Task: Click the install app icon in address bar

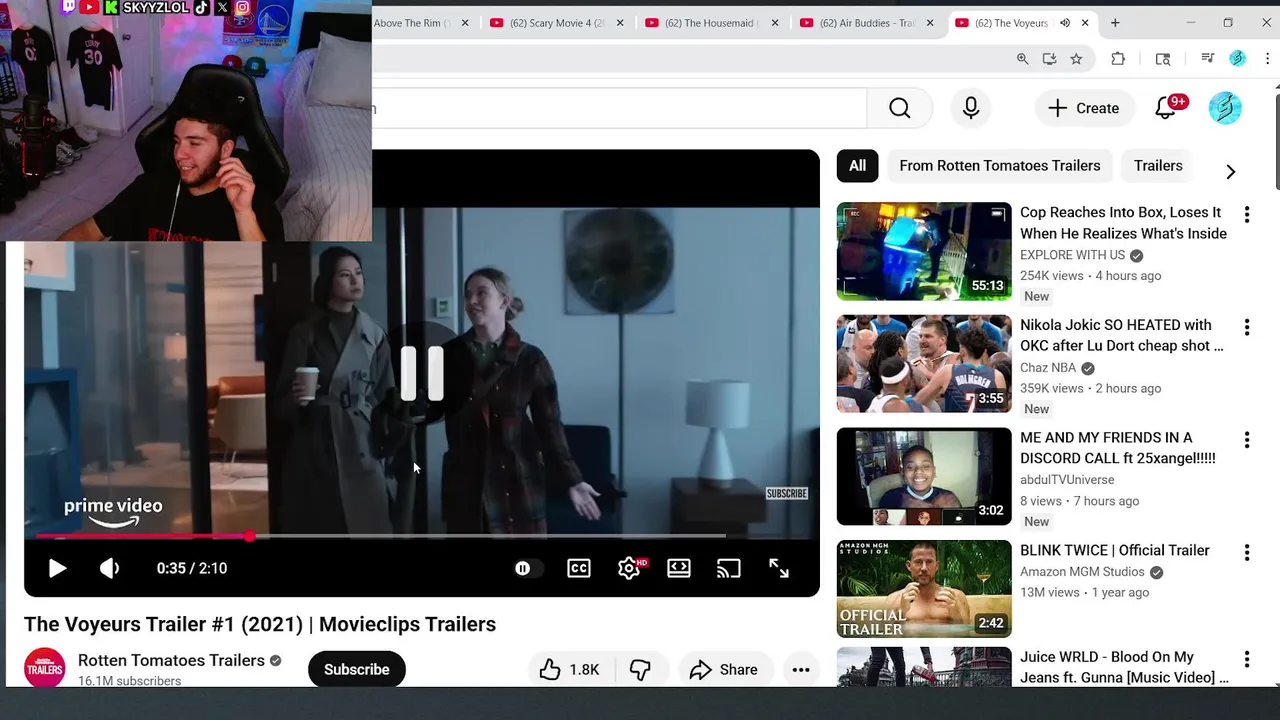Action: (1049, 59)
